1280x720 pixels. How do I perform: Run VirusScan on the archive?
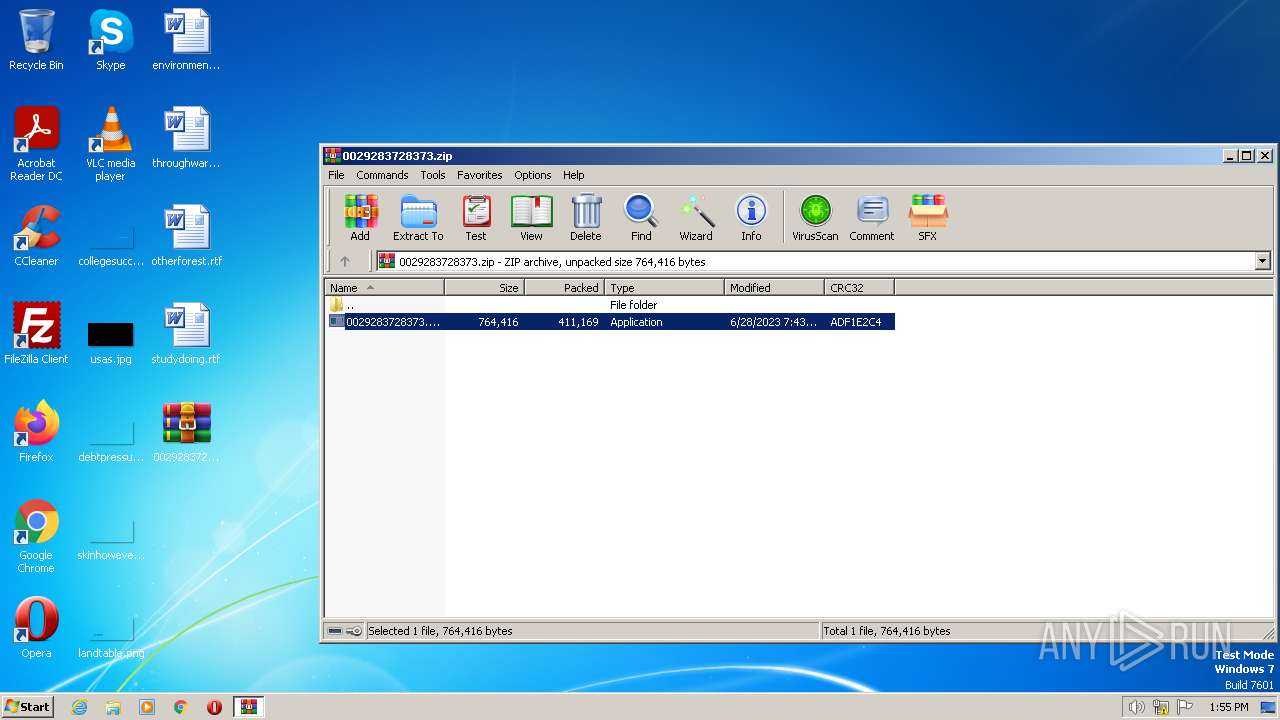(815, 218)
